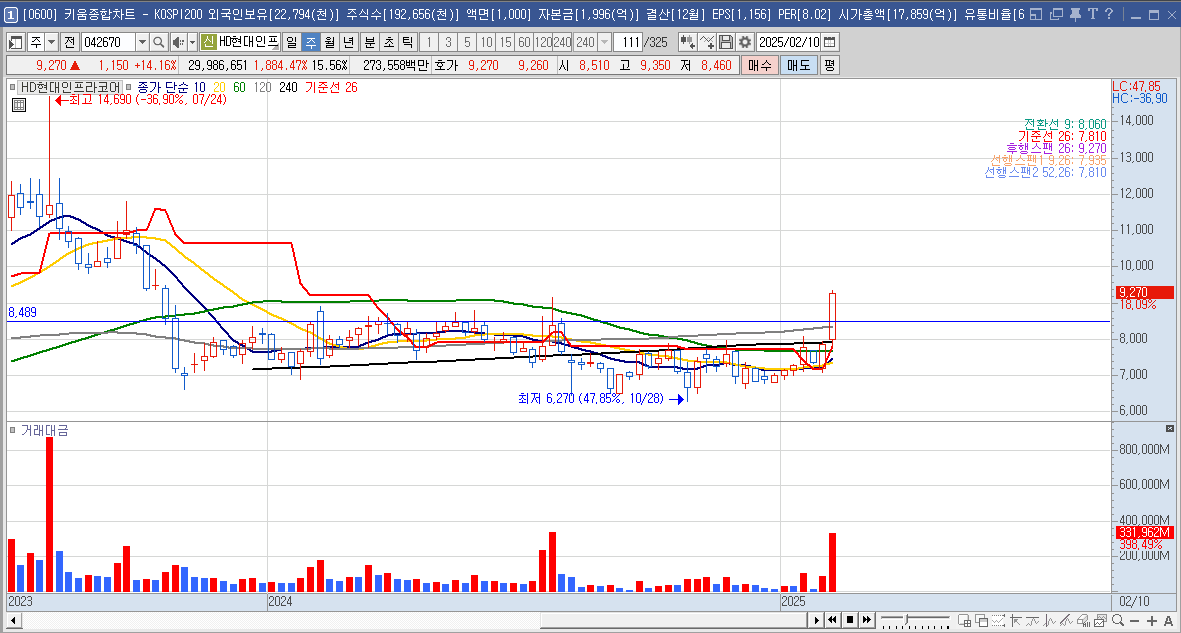The height and width of the screenshot is (633, 1181).
Task: Zoom in with the plus icon
Action: 1152,621
